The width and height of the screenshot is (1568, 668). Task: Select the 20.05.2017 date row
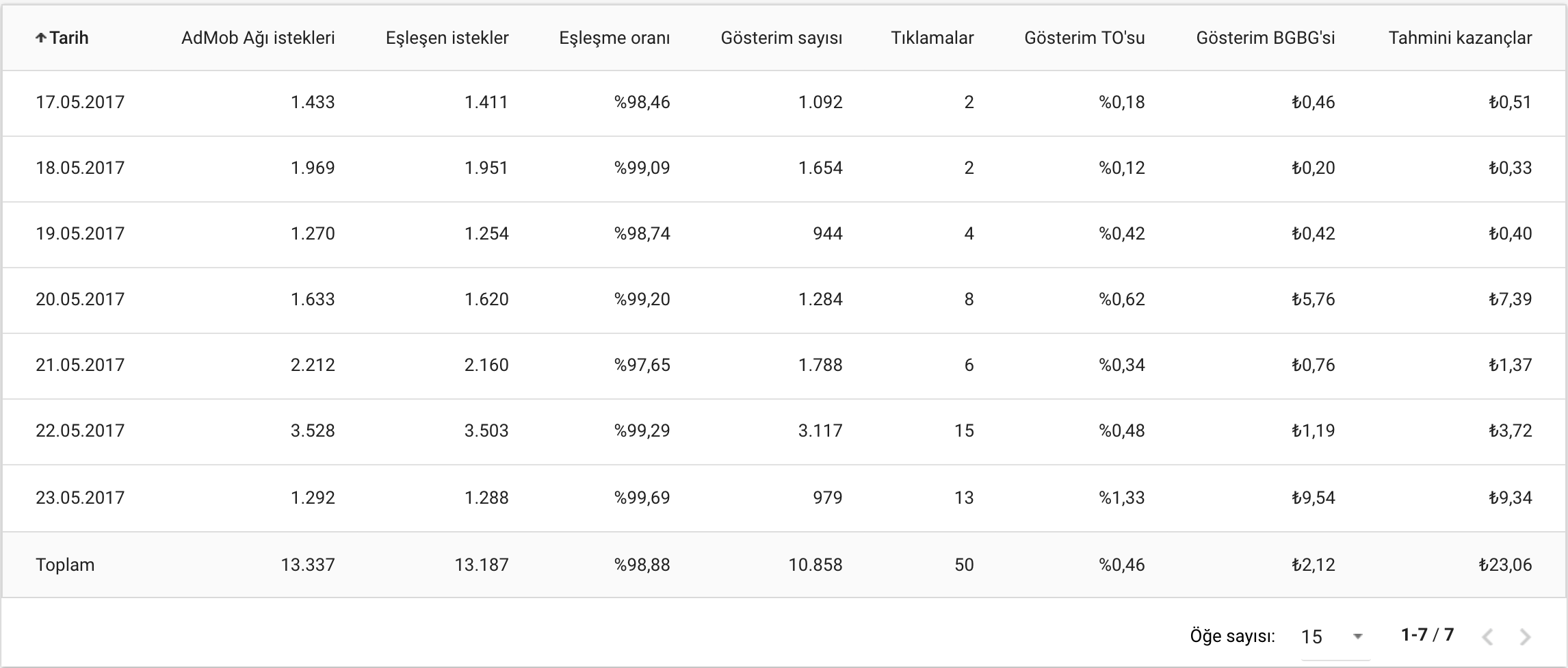pyautogui.click(x=784, y=300)
